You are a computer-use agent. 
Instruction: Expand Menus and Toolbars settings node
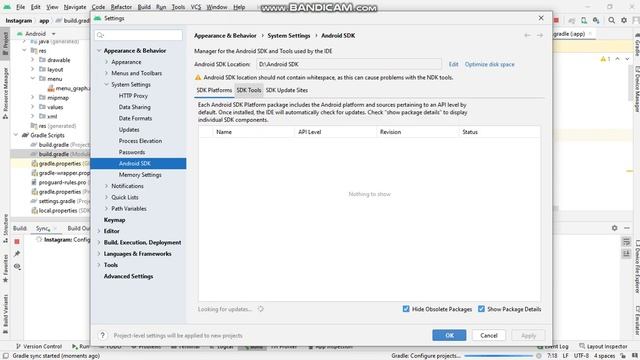point(107,73)
